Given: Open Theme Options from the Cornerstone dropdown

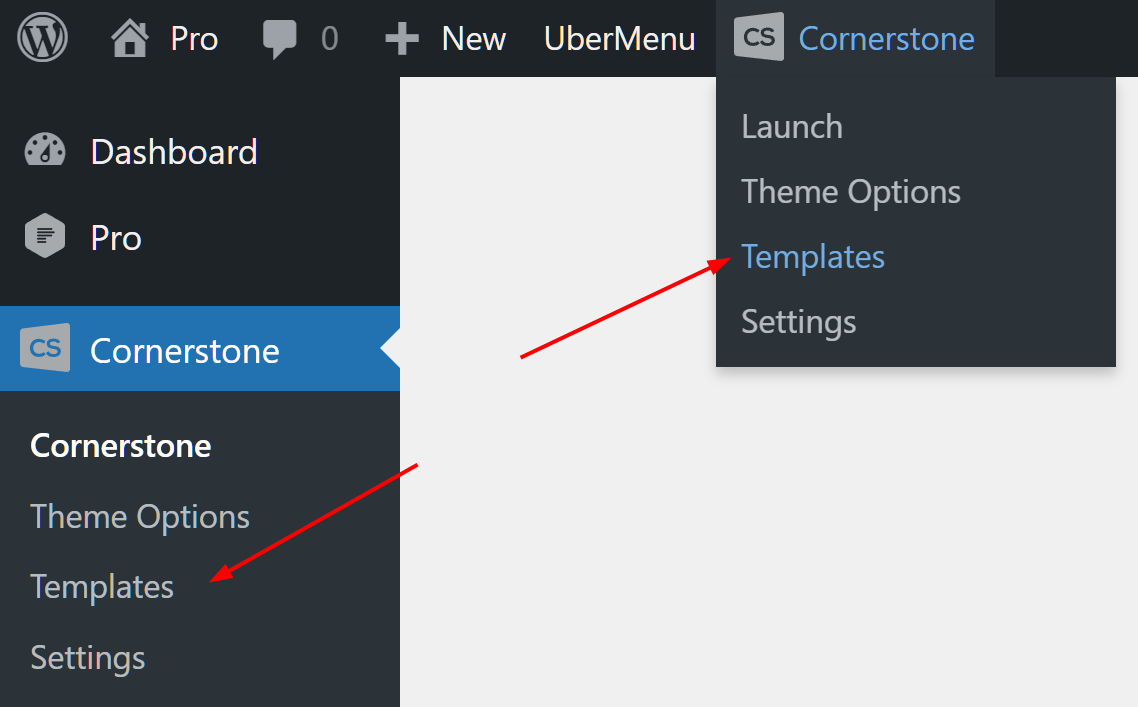Looking at the screenshot, I should tap(850, 191).
